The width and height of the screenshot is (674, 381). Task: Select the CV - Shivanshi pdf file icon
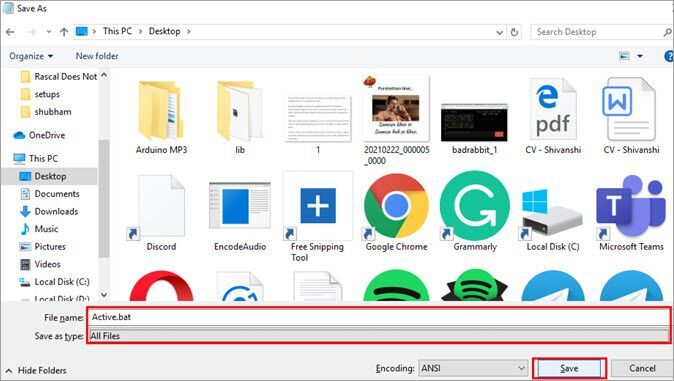click(553, 109)
